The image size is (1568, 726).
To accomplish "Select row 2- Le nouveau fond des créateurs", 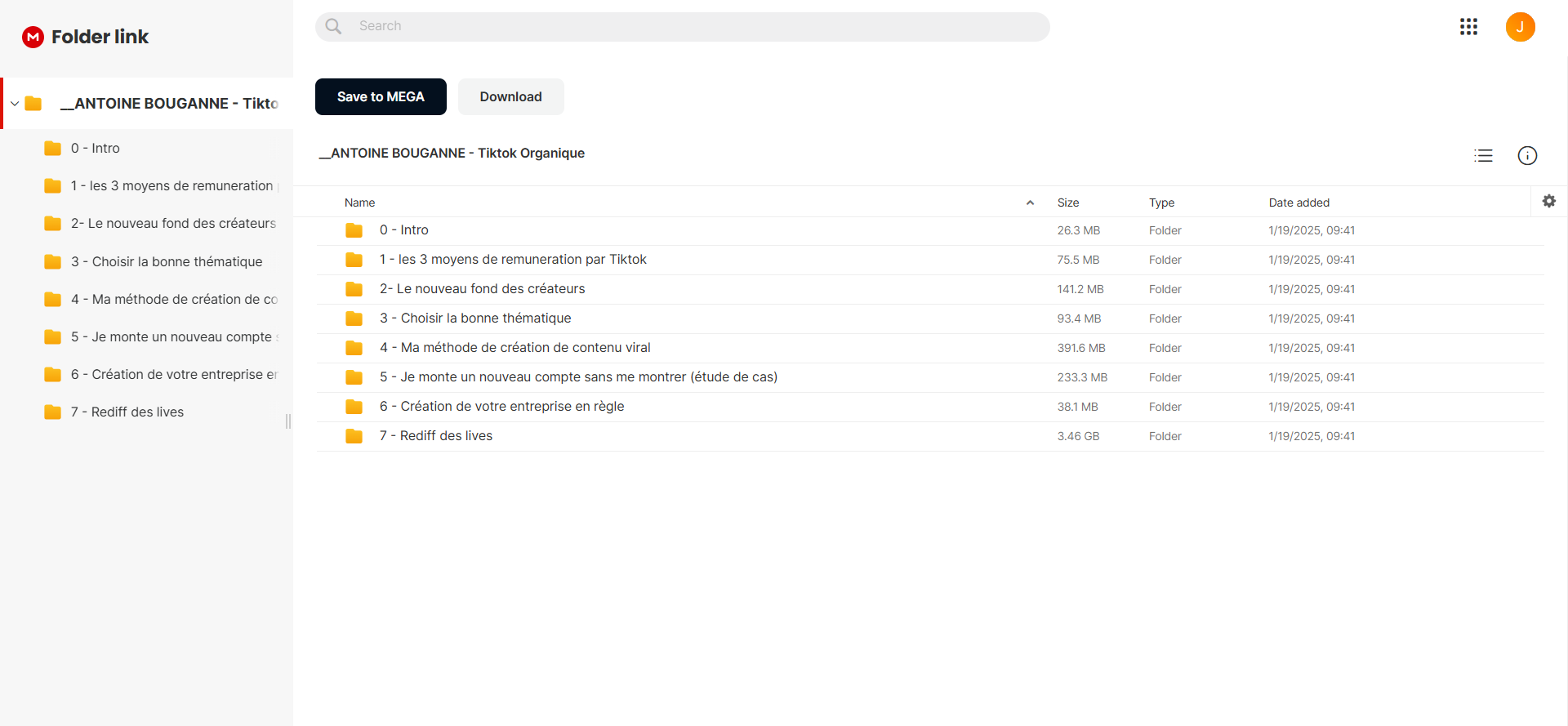I will (930, 289).
